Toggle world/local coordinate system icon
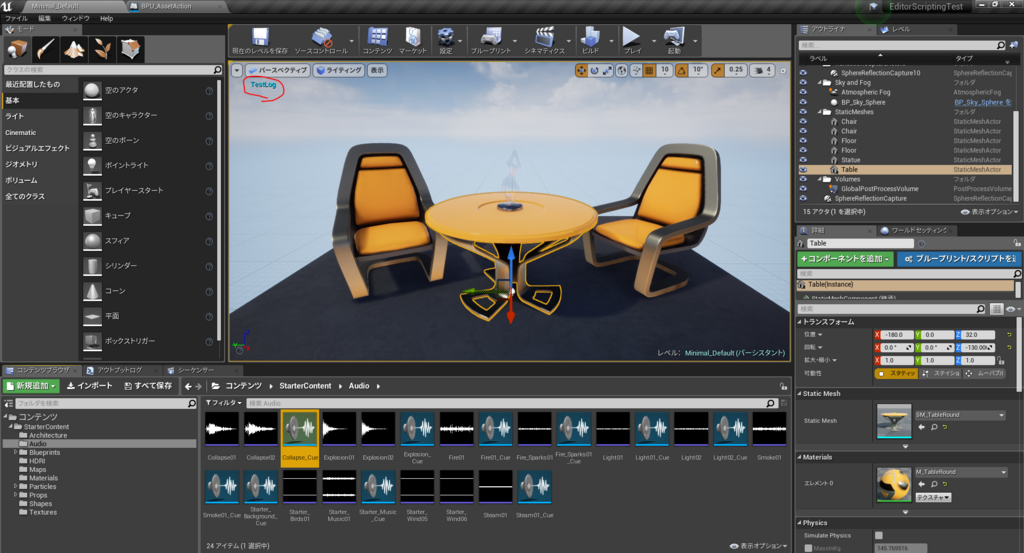Screen dimensions: 1024x553 point(622,71)
